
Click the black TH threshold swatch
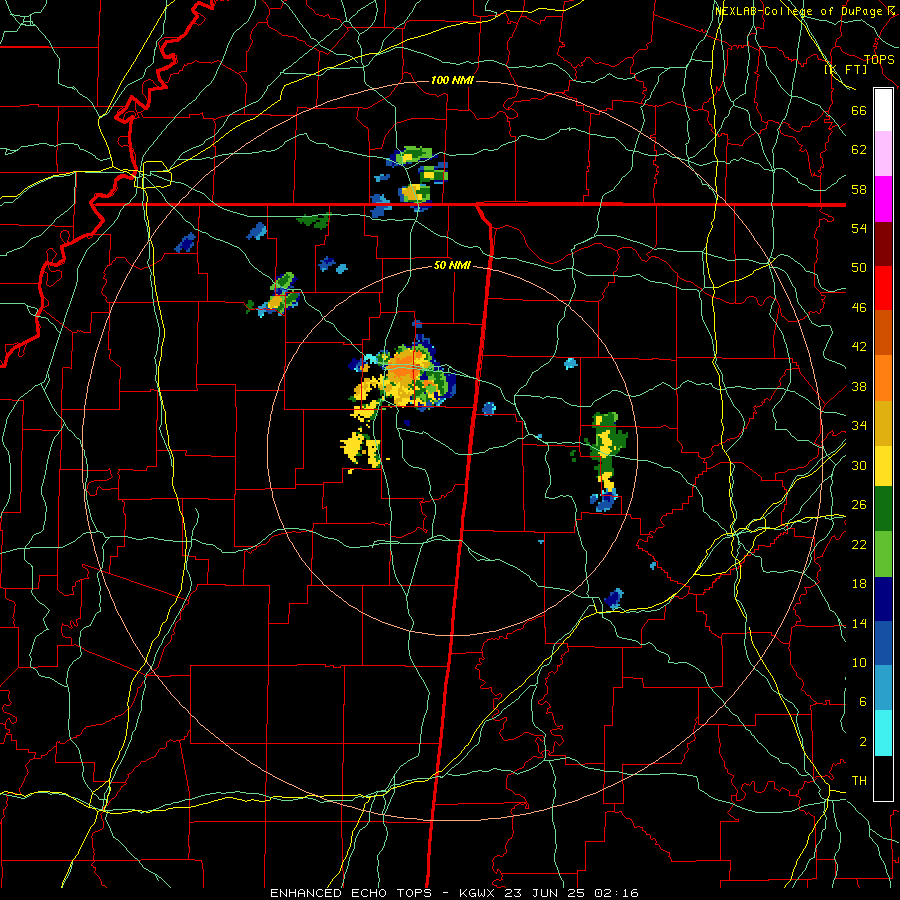point(883,778)
